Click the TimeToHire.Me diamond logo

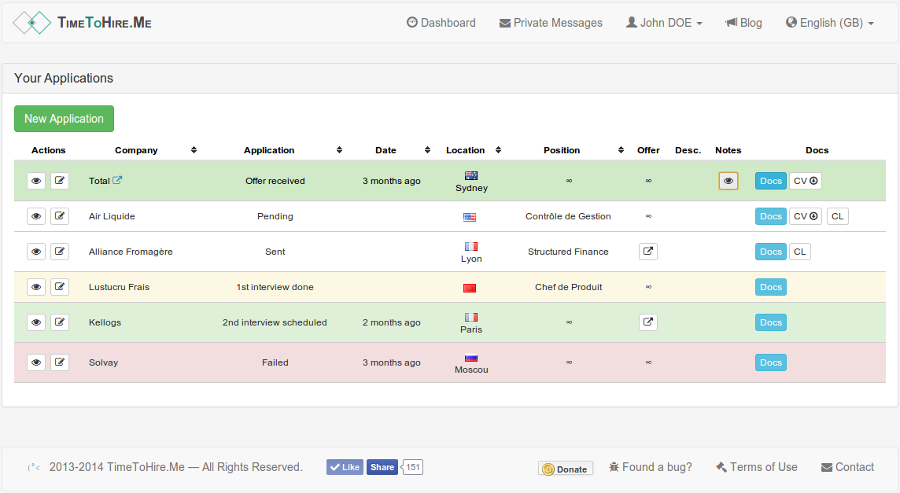coord(32,23)
